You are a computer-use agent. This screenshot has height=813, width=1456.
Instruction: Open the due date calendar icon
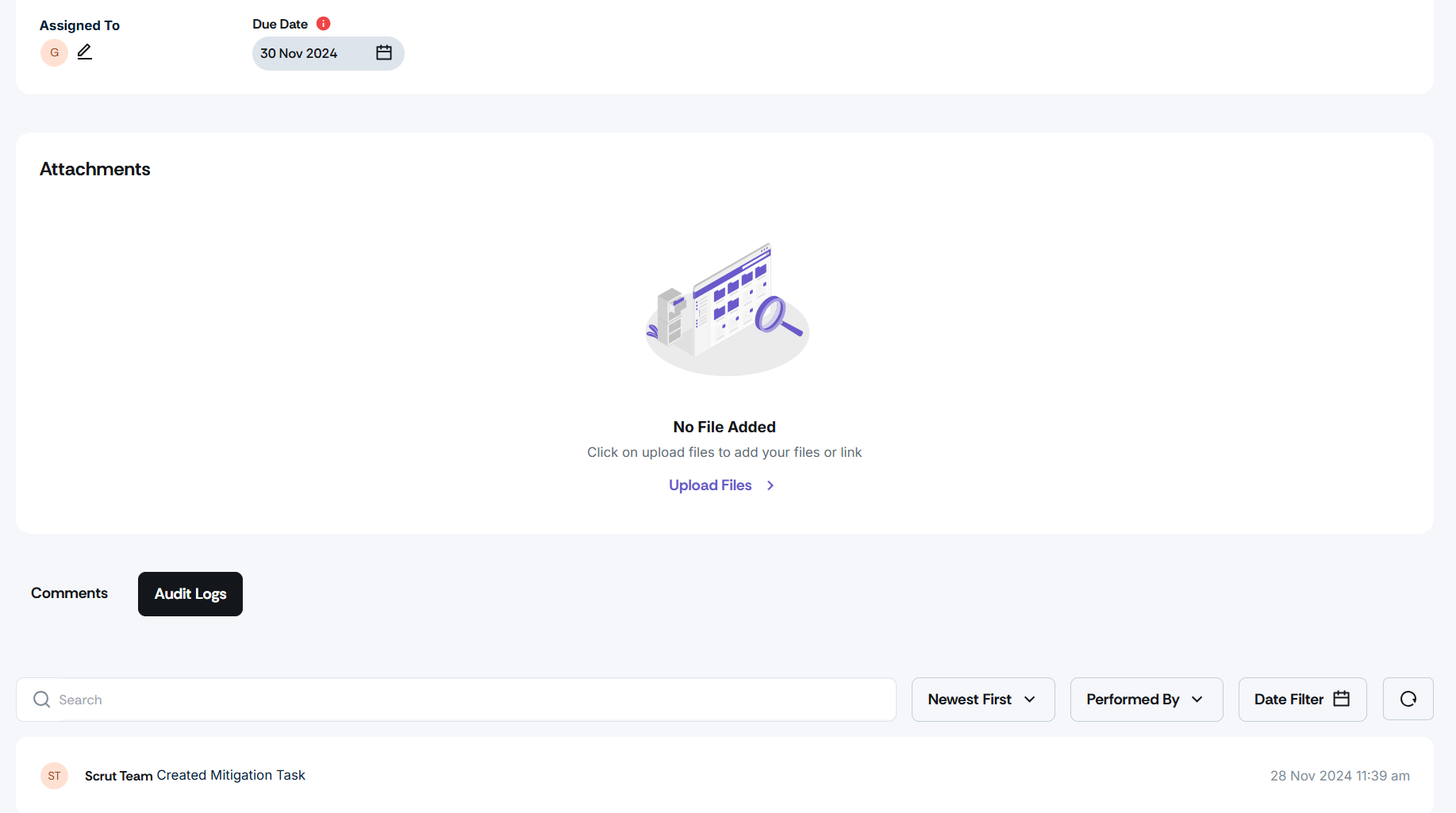point(384,53)
